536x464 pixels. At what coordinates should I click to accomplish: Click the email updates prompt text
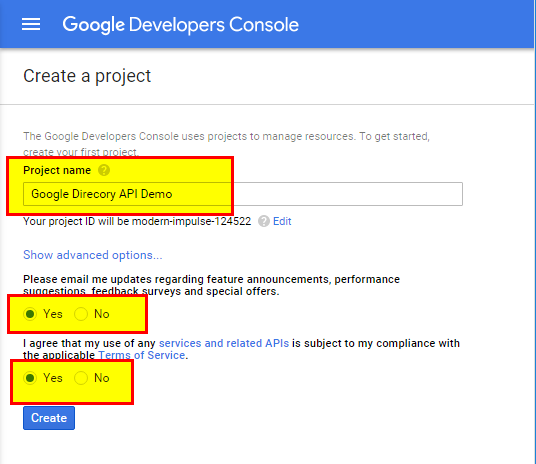(x=211, y=285)
